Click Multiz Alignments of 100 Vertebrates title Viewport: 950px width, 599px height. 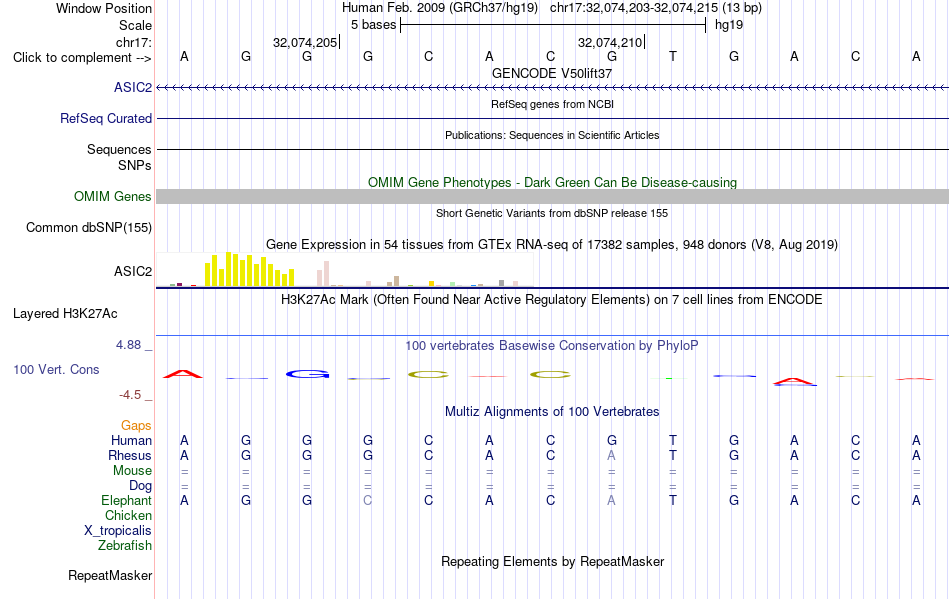click(x=552, y=412)
